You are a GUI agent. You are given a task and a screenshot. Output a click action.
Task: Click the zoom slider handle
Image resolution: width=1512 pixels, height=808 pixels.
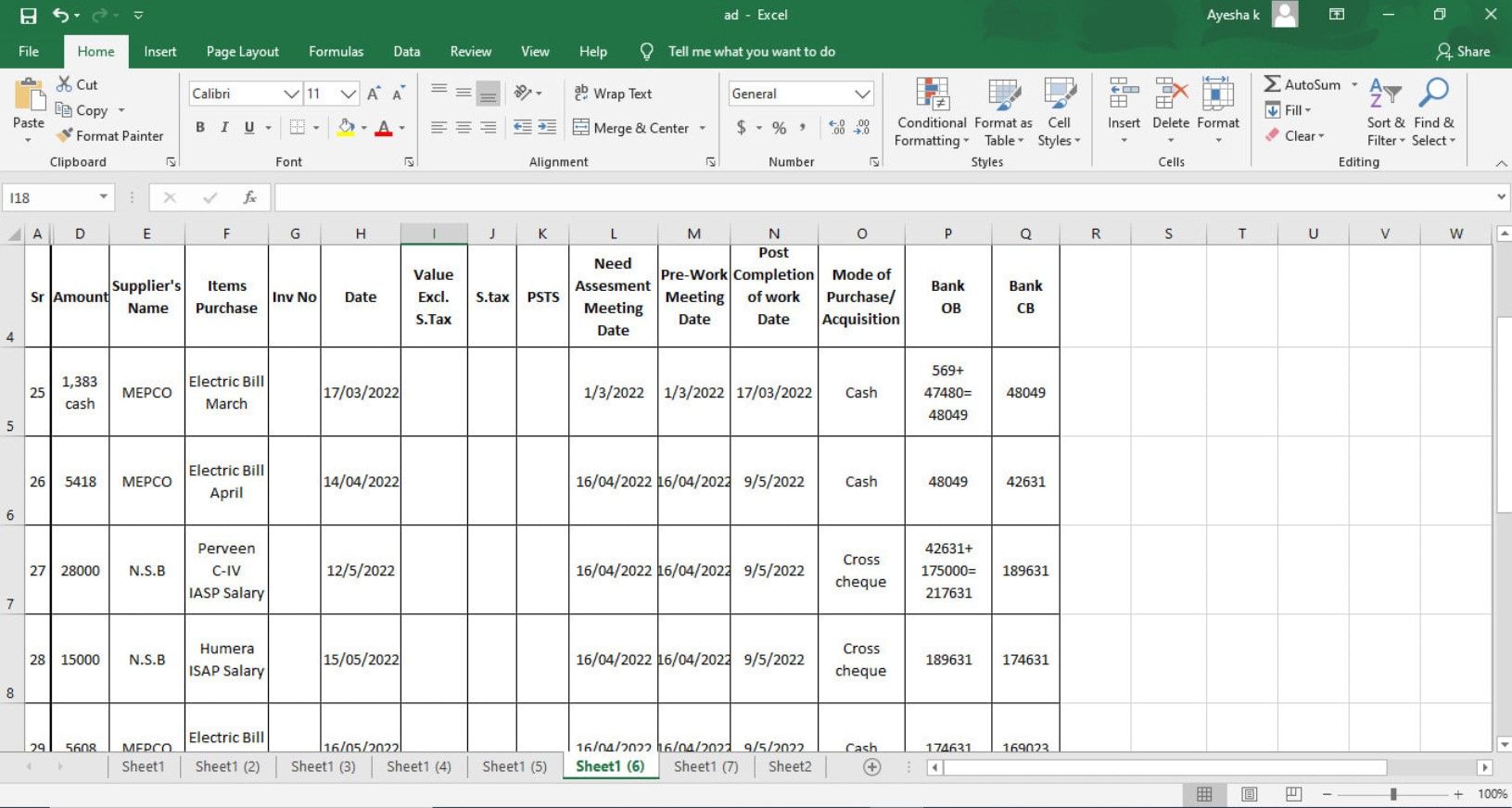(1392, 794)
